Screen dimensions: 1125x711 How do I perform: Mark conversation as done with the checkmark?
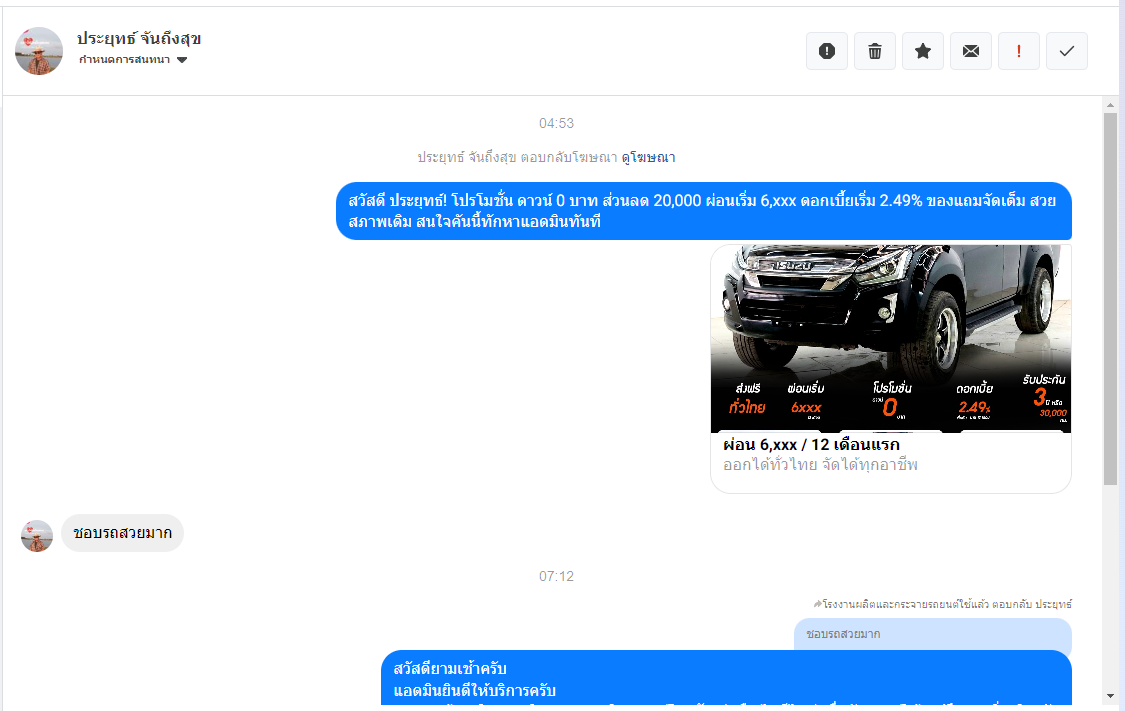pyautogui.click(x=1067, y=51)
